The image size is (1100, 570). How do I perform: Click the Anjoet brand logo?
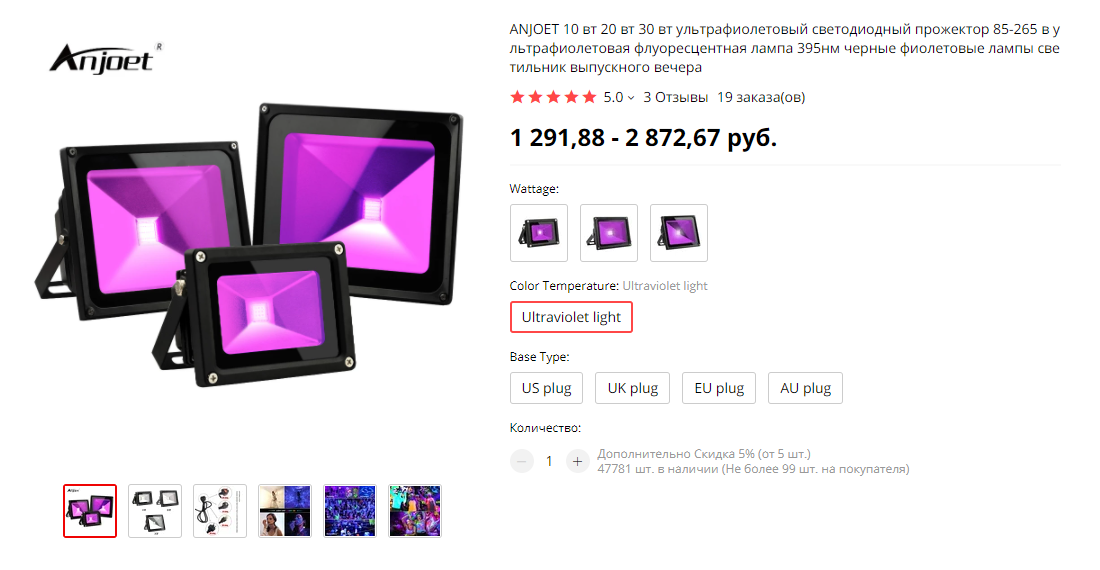point(105,59)
